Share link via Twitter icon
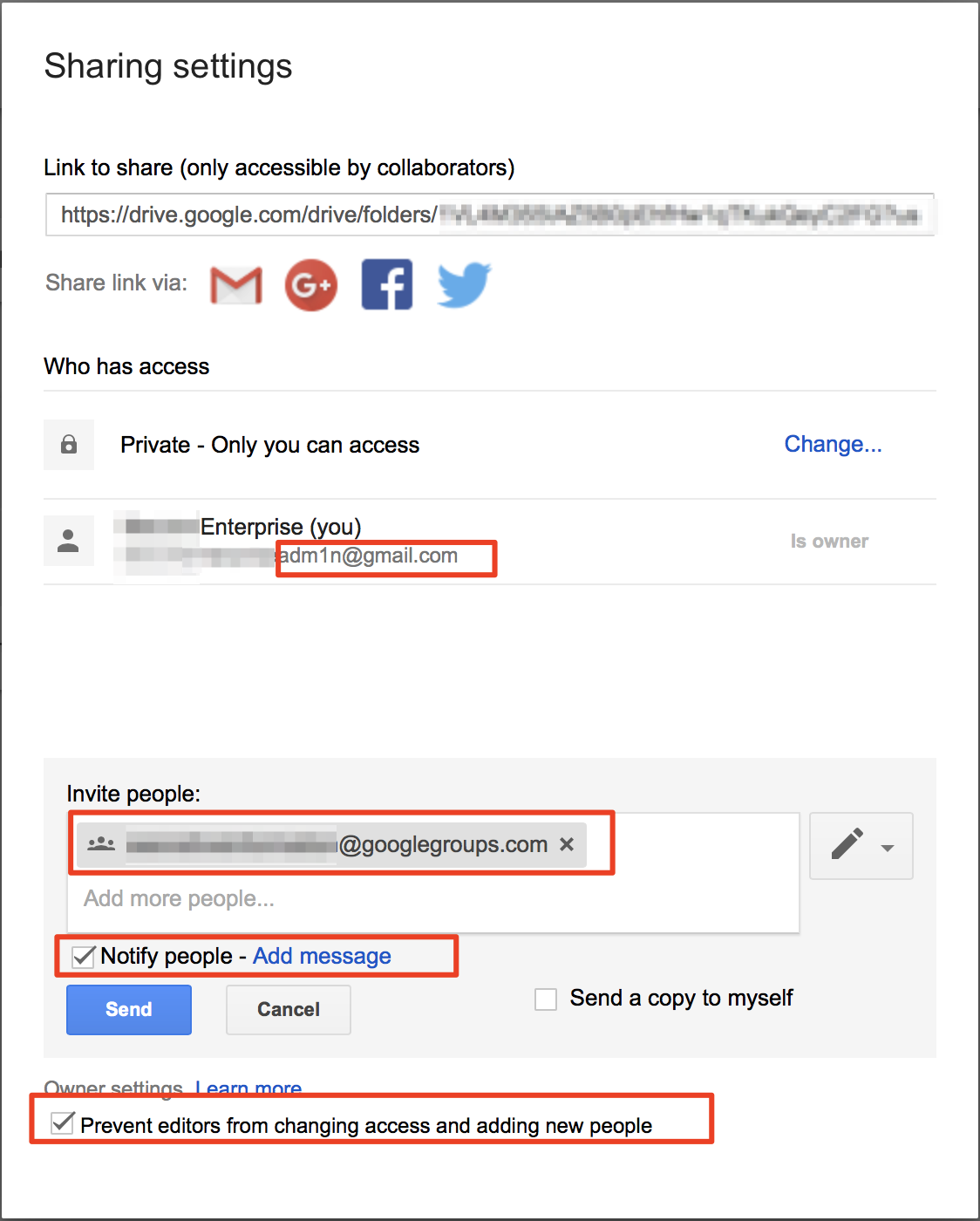Viewport: 980px width, 1221px height. point(464,285)
